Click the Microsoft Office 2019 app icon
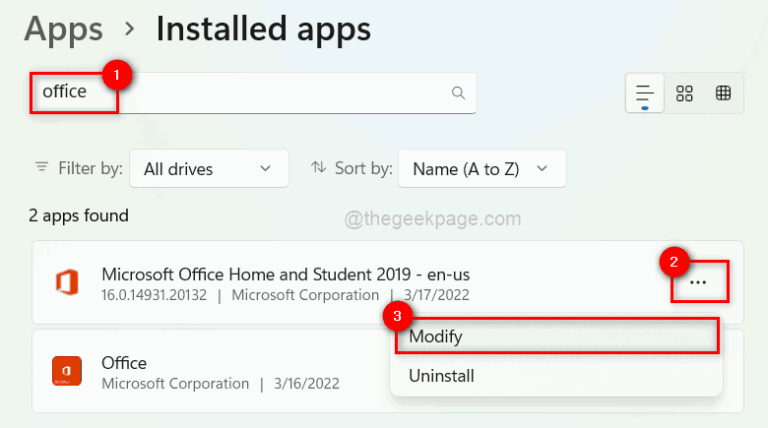 pyautogui.click(x=67, y=282)
